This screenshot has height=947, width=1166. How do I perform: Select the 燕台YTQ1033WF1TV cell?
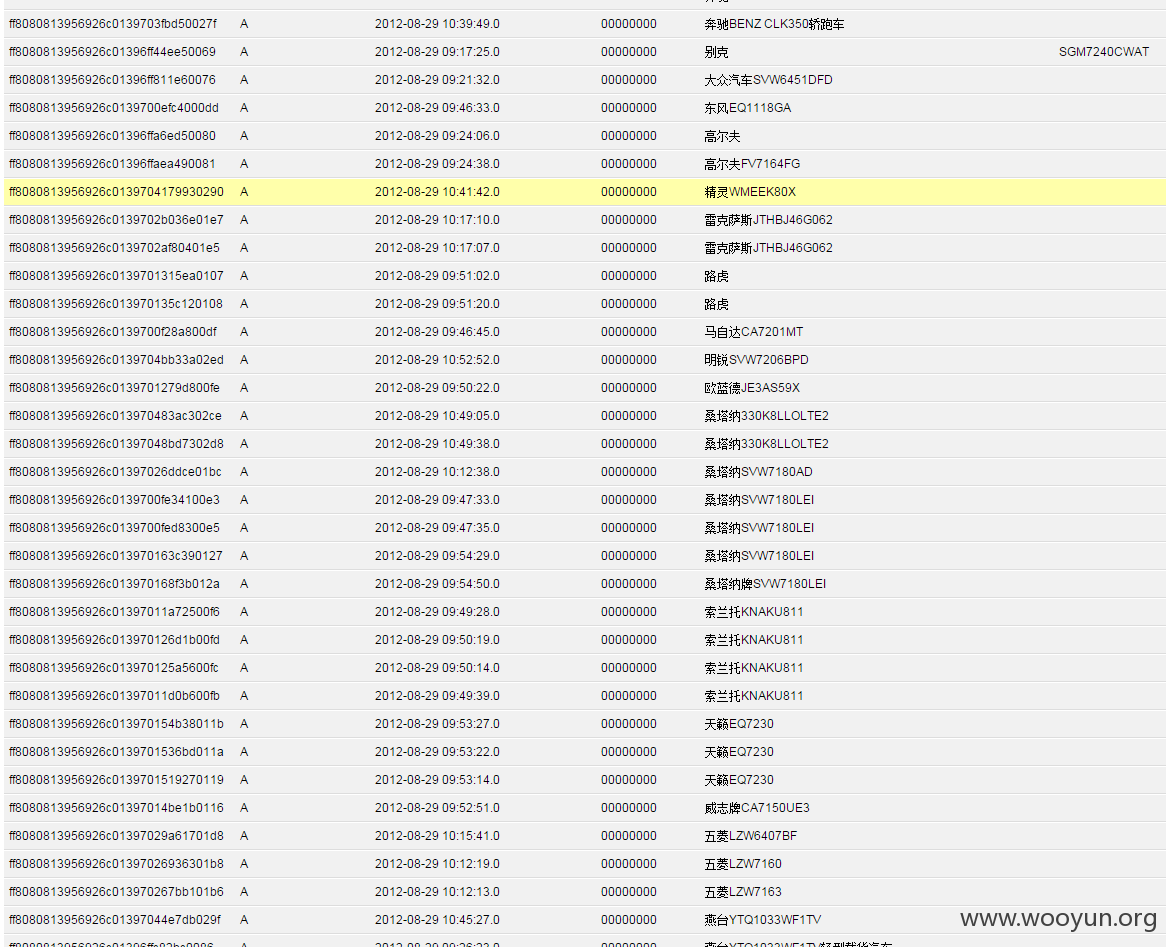tap(763, 920)
